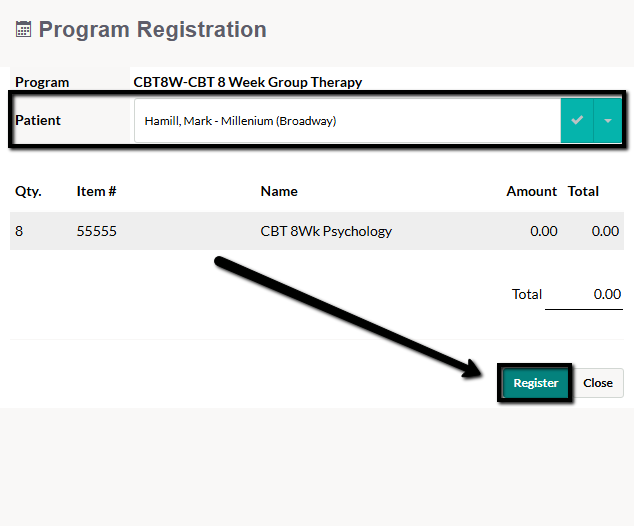Select the CBT 8Wk Psychology row
This screenshot has height=526, width=634.
(x=317, y=231)
